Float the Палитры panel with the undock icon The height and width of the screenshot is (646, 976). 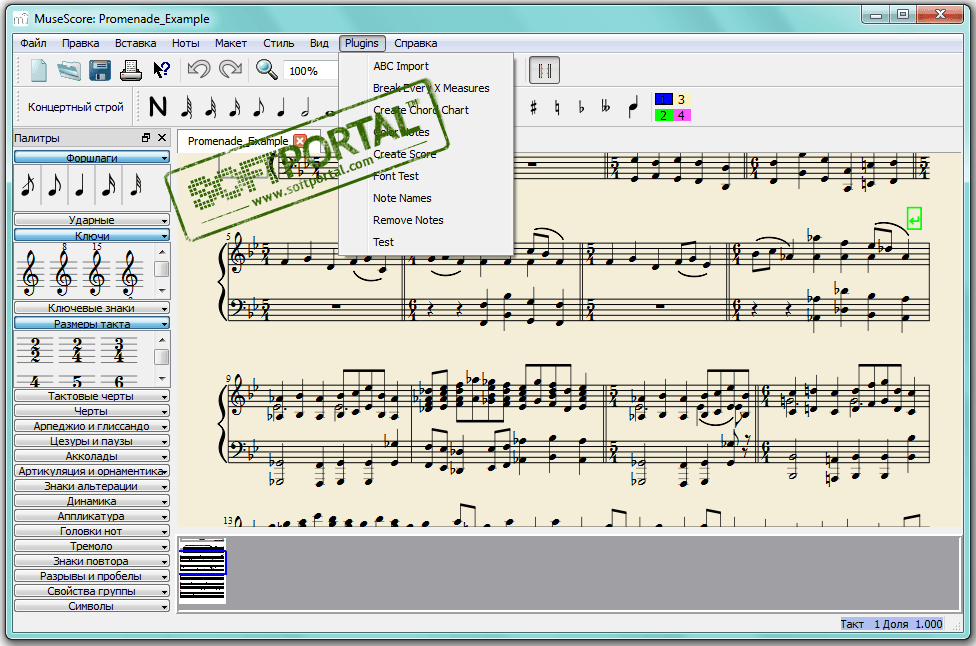click(x=146, y=138)
